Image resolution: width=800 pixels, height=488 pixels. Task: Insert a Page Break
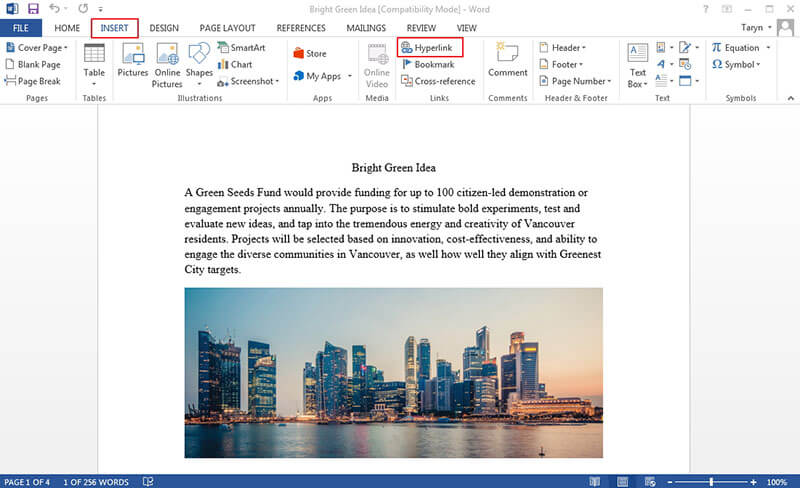point(33,81)
